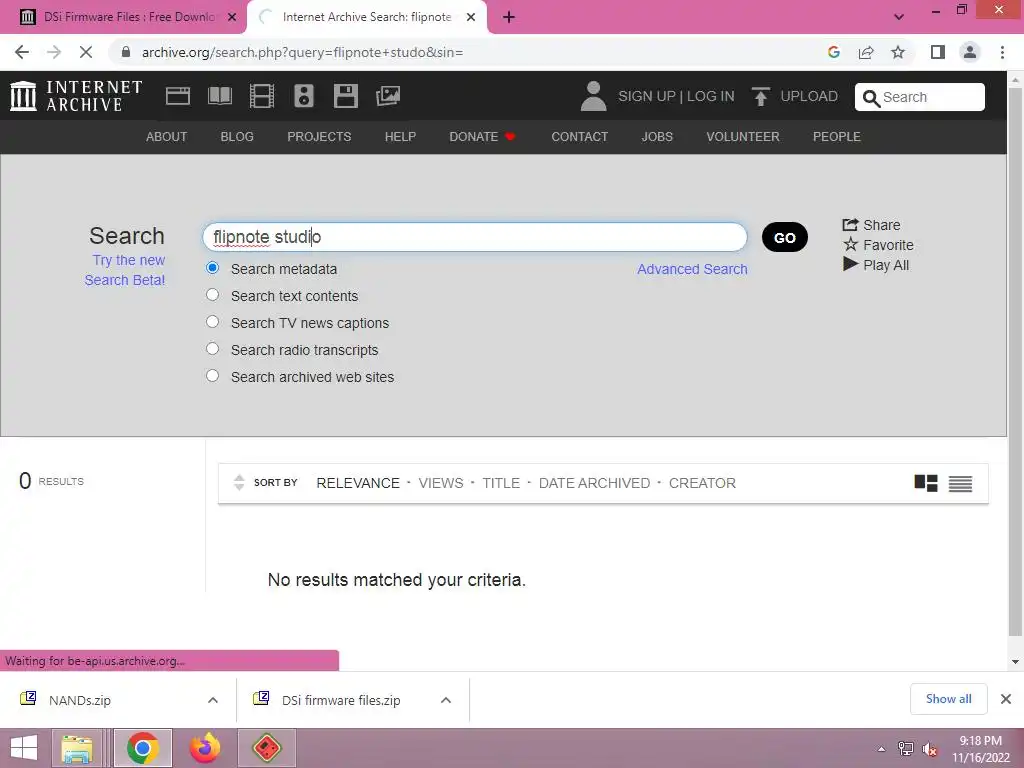Open the Advanced Search link
The width and height of the screenshot is (1024, 768).
(692, 269)
